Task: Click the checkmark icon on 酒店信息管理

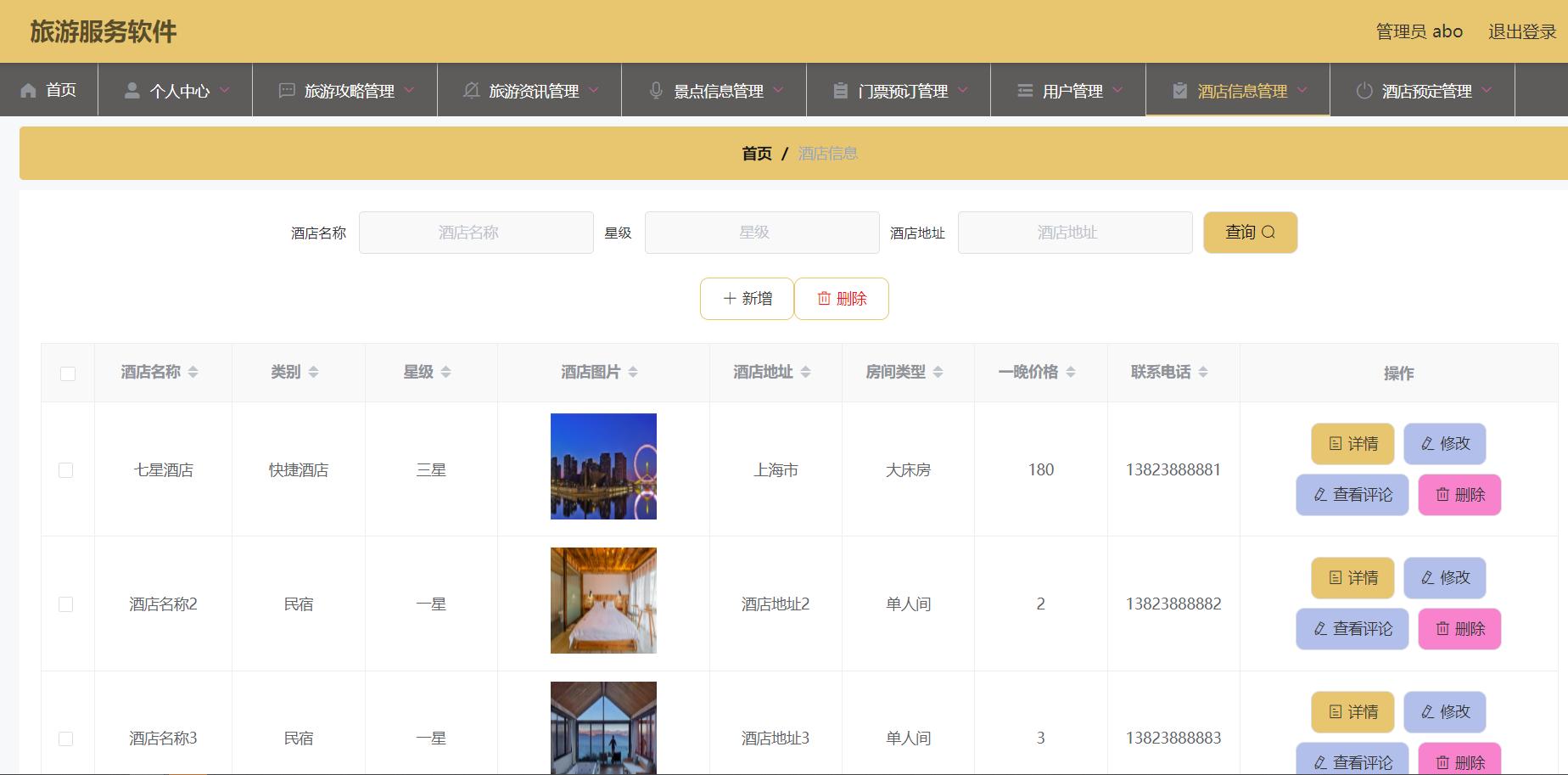Action: [1179, 89]
